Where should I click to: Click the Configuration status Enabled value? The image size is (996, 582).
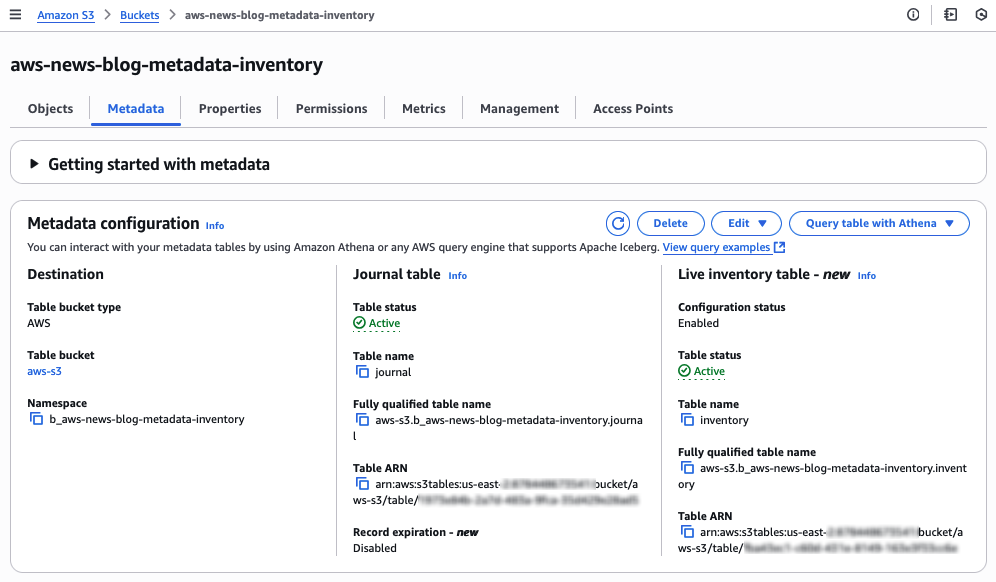pyautogui.click(x=698, y=323)
